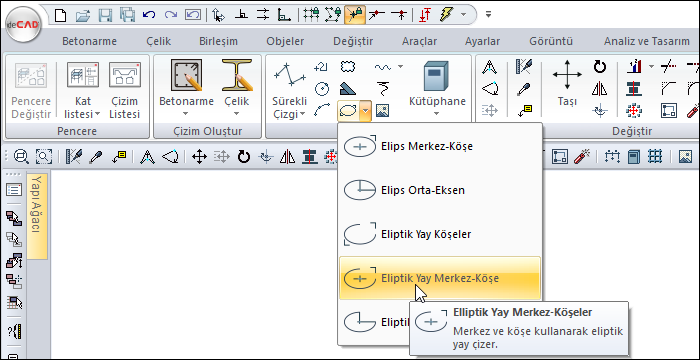
Task: Toggle the grid lock snap icon
Action: pos(311,15)
